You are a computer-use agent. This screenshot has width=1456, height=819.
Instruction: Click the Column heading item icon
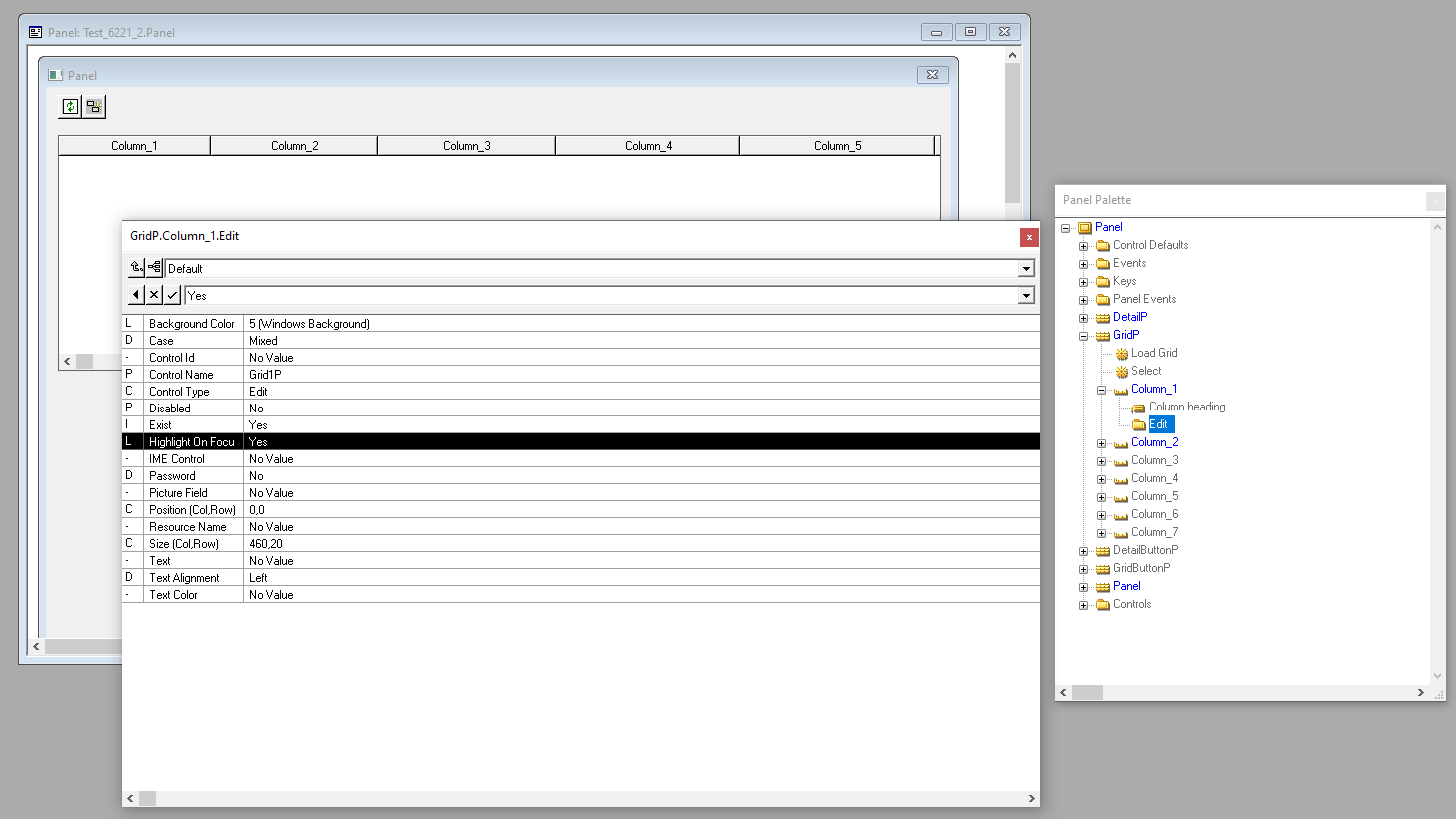(1138, 408)
